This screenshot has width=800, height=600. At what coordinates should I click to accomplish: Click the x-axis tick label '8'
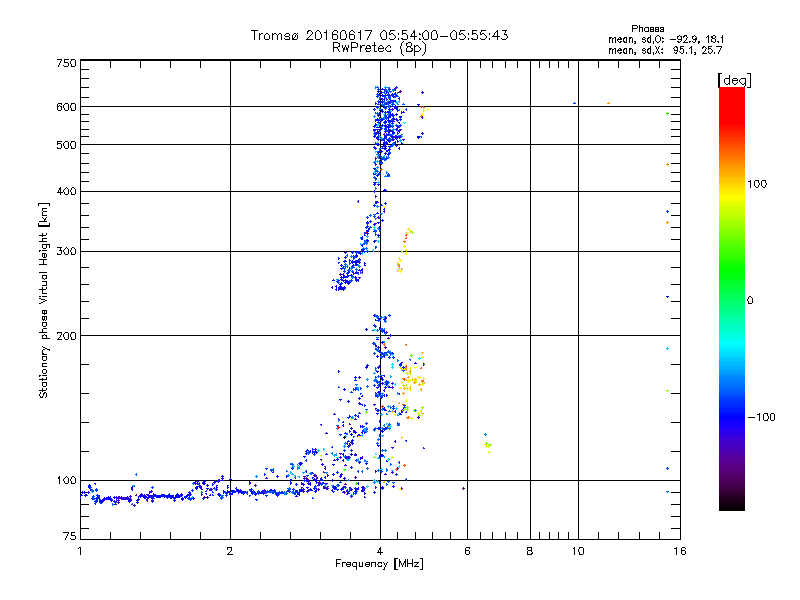pyautogui.click(x=530, y=551)
